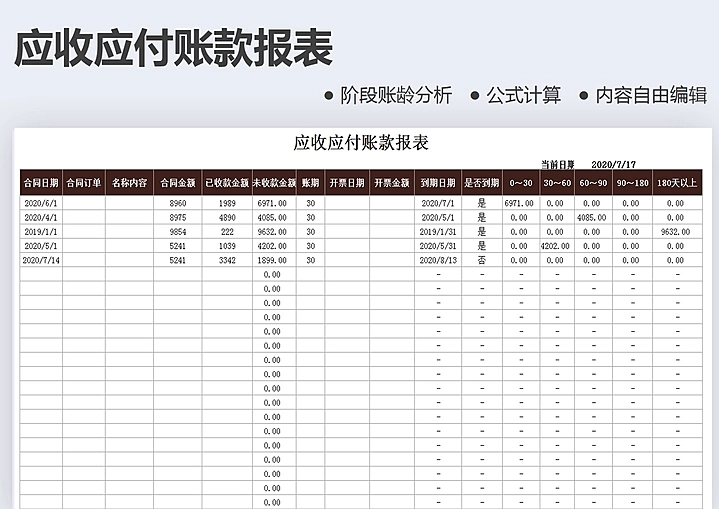Select the unreceived amount cell 9632.00 in 未收款金额
This screenshot has width=719, height=509.
point(272,231)
